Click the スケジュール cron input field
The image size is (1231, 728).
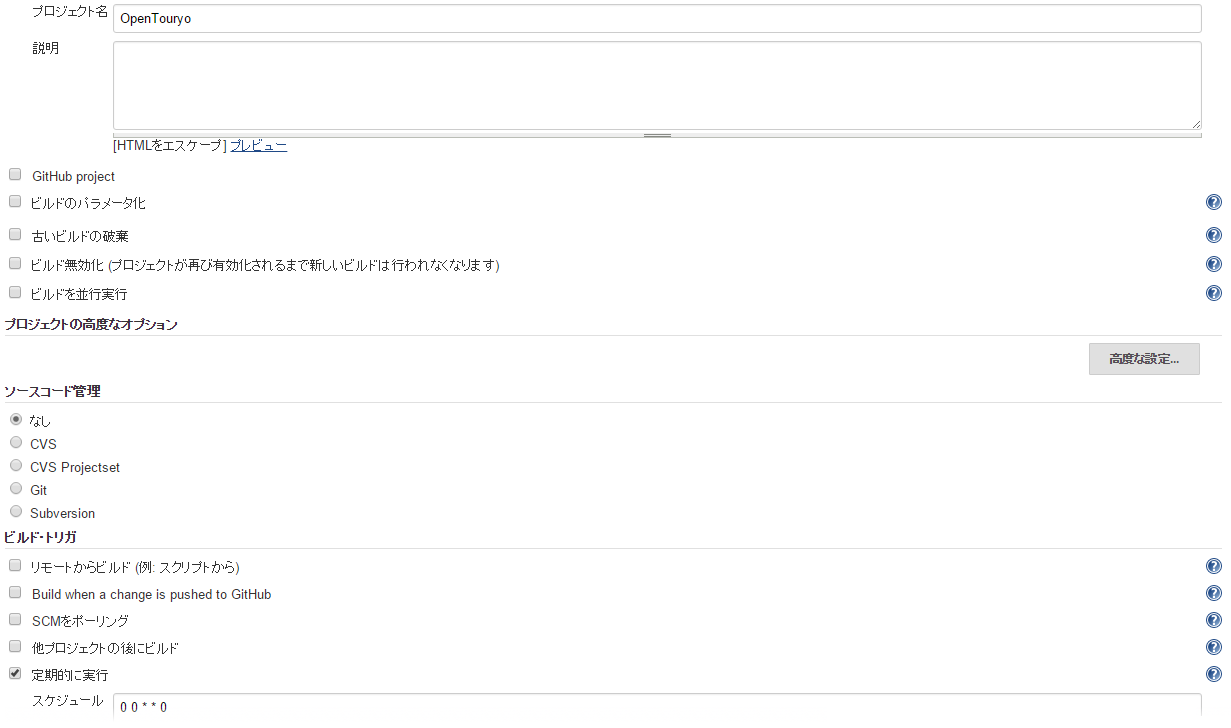tap(656, 706)
